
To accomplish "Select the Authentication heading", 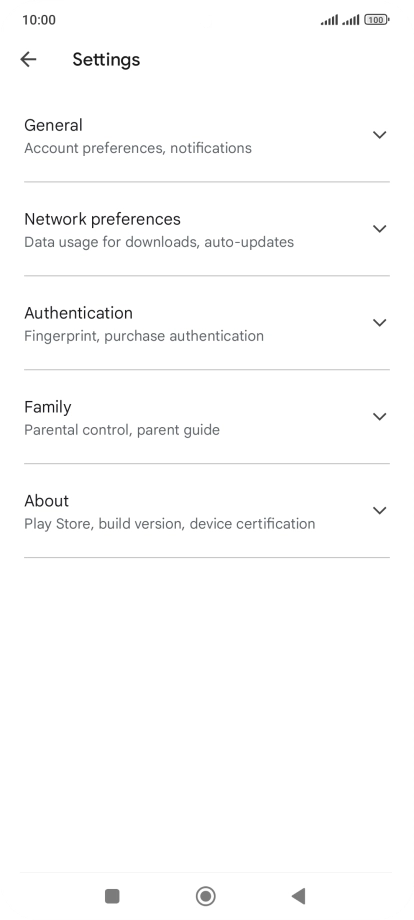I will (78, 313).
